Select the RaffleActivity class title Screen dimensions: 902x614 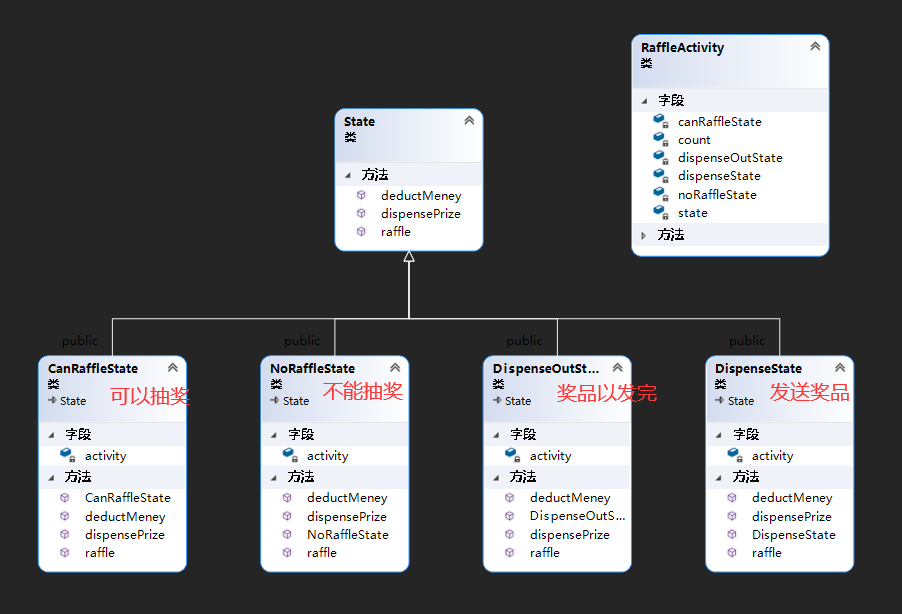pyautogui.click(x=683, y=47)
